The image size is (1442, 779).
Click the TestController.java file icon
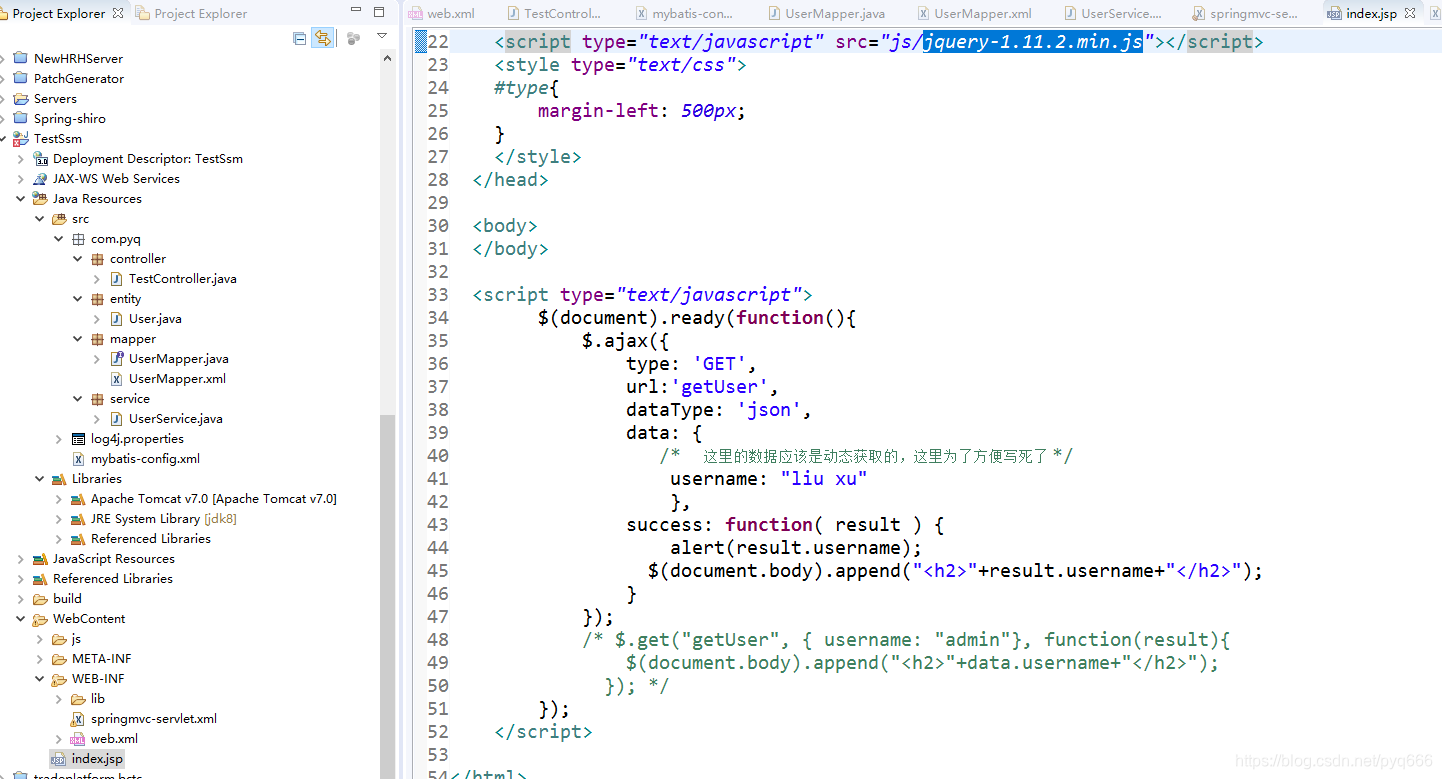116,279
